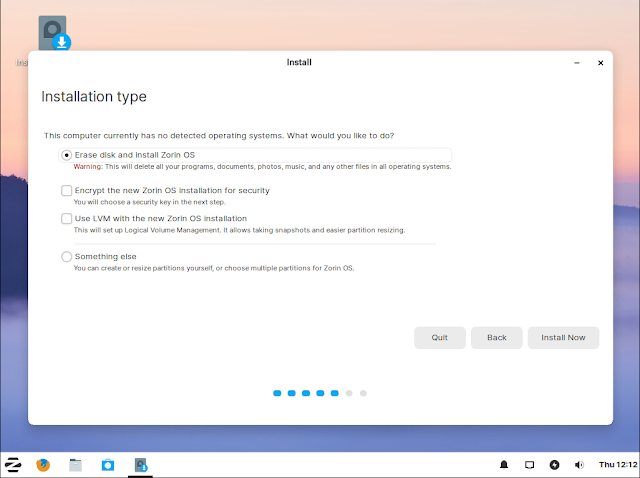Enable Encrypt the new Zorin OS installation
This screenshot has width=640, height=478.
point(67,190)
